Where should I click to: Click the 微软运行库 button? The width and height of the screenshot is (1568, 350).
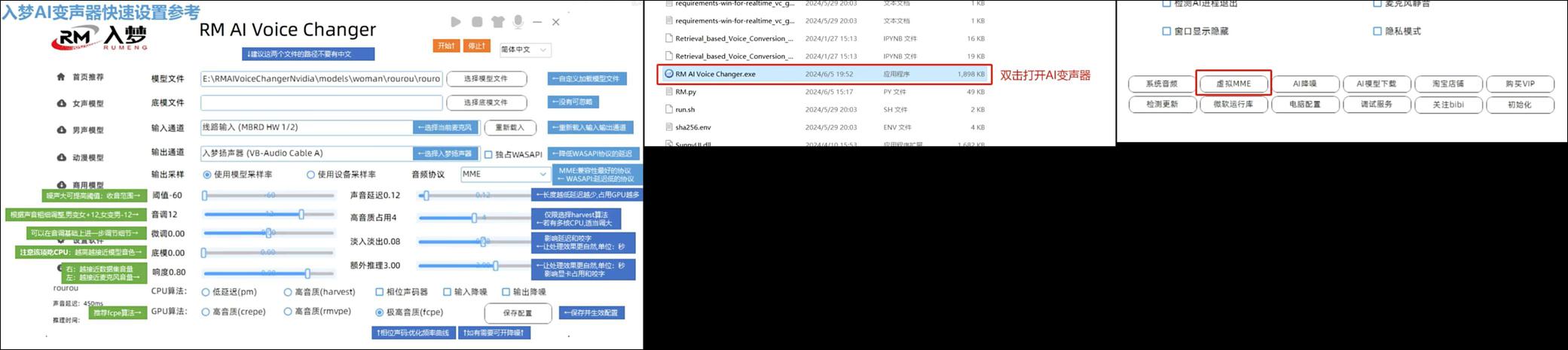pyautogui.click(x=1233, y=105)
